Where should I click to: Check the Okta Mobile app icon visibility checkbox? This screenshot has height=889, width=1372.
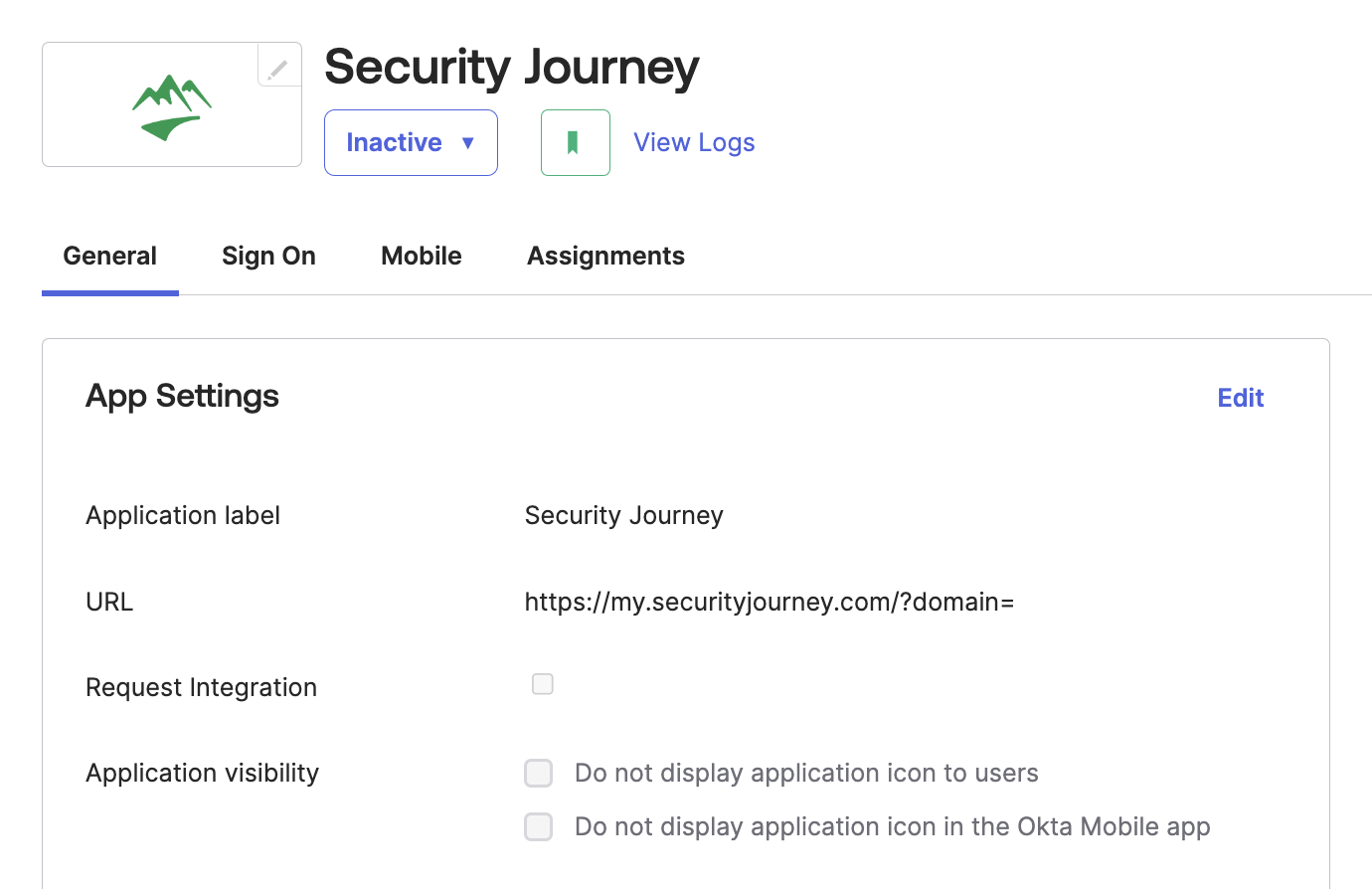click(x=539, y=826)
